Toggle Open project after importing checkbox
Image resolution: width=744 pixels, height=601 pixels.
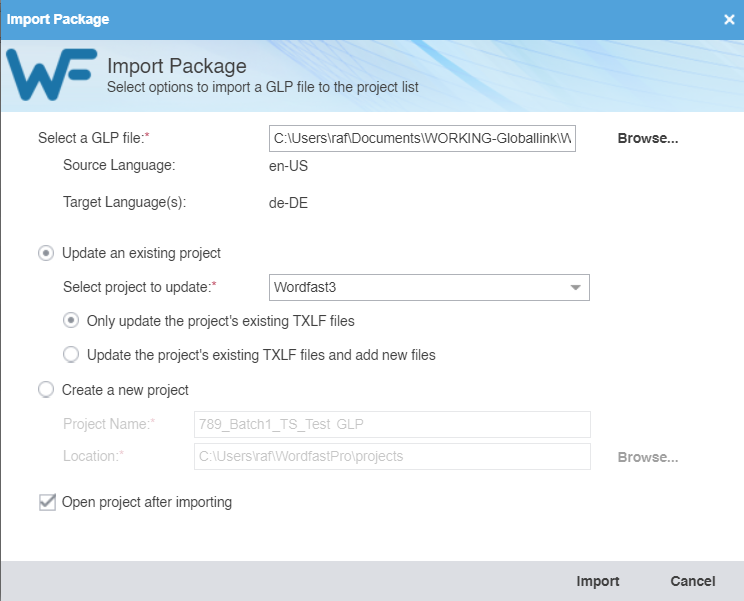47,503
